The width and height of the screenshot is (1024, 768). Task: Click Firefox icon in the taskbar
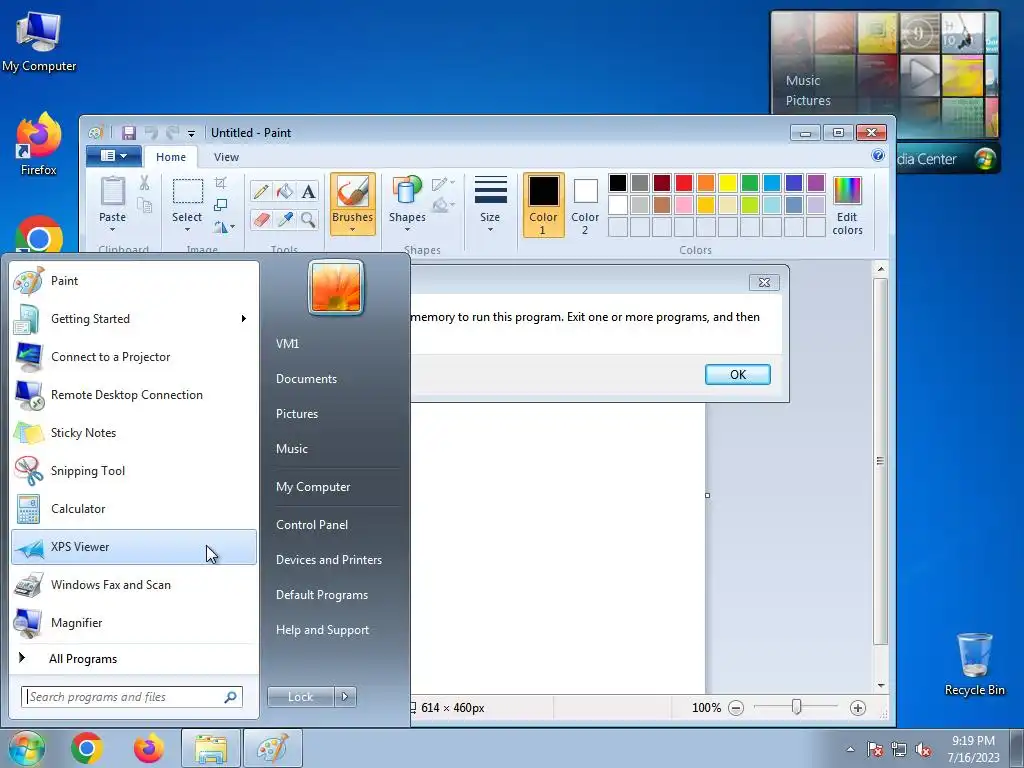(x=149, y=748)
